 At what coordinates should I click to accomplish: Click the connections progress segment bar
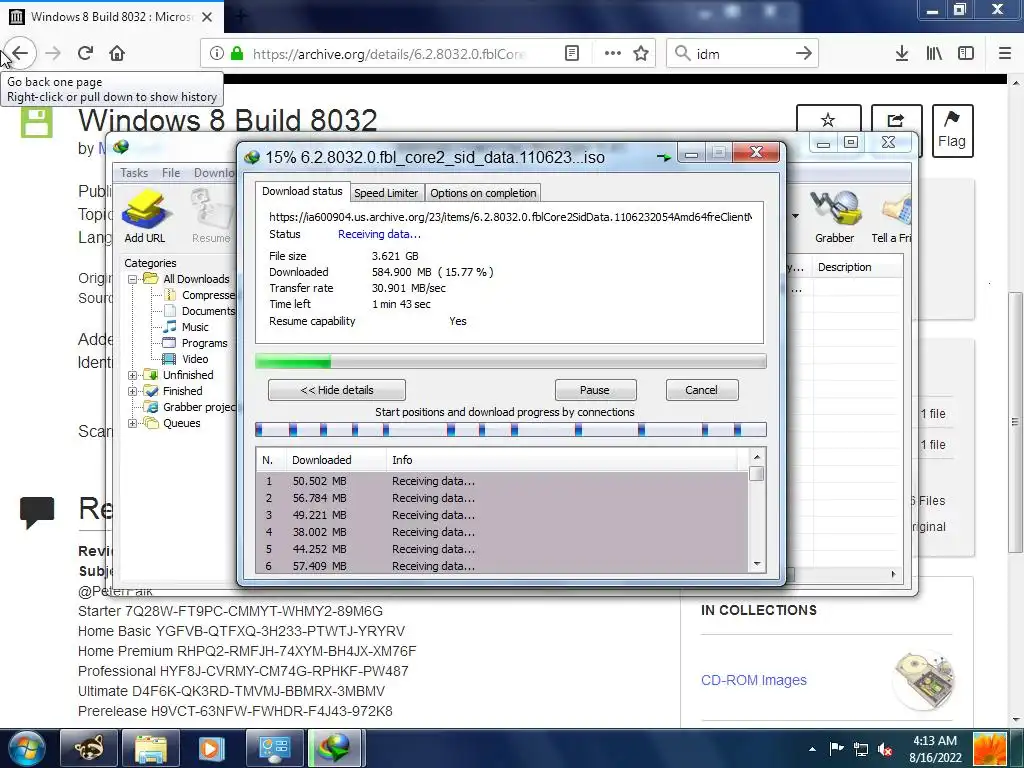coord(511,429)
